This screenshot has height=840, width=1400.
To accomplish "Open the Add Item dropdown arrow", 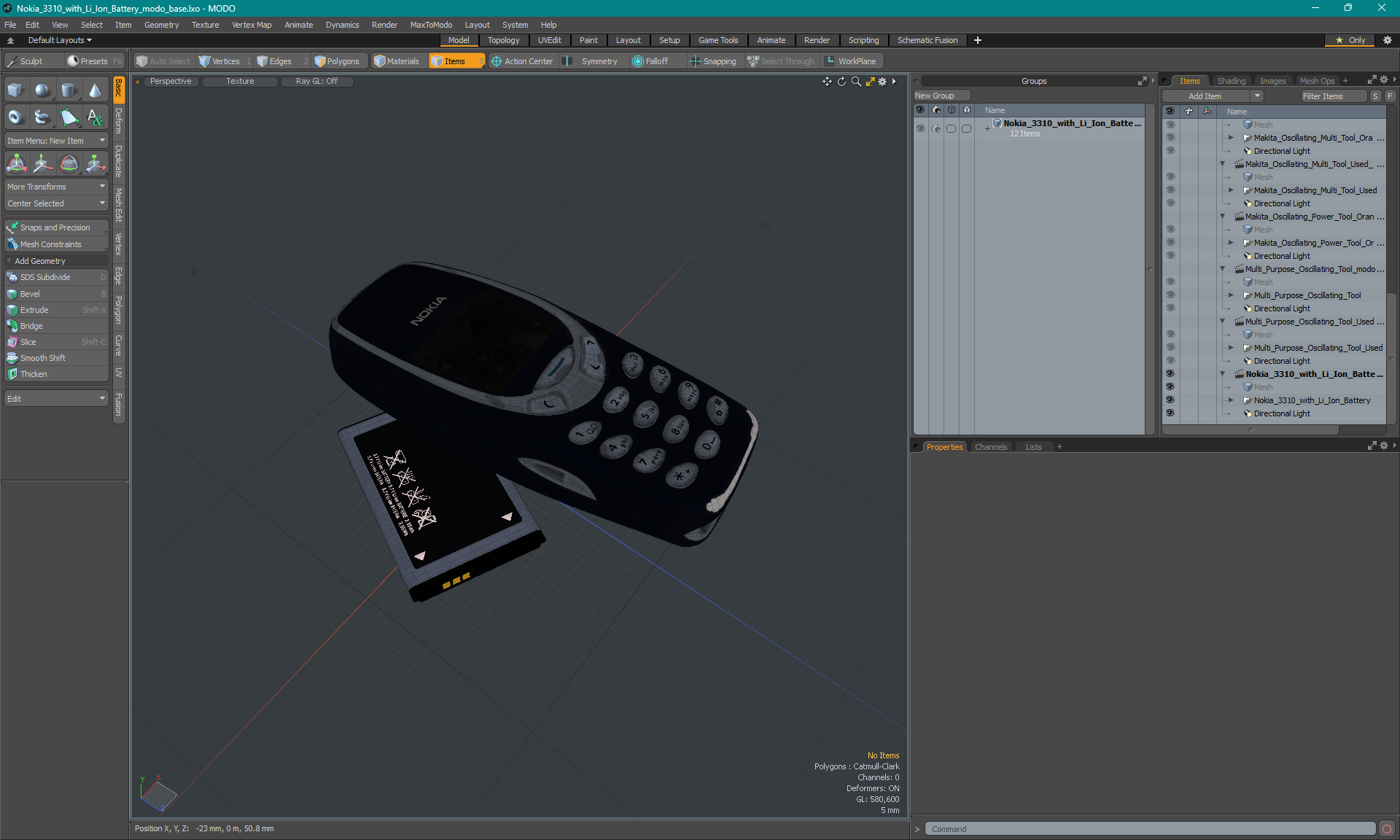I will click(x=1257, y=96).
